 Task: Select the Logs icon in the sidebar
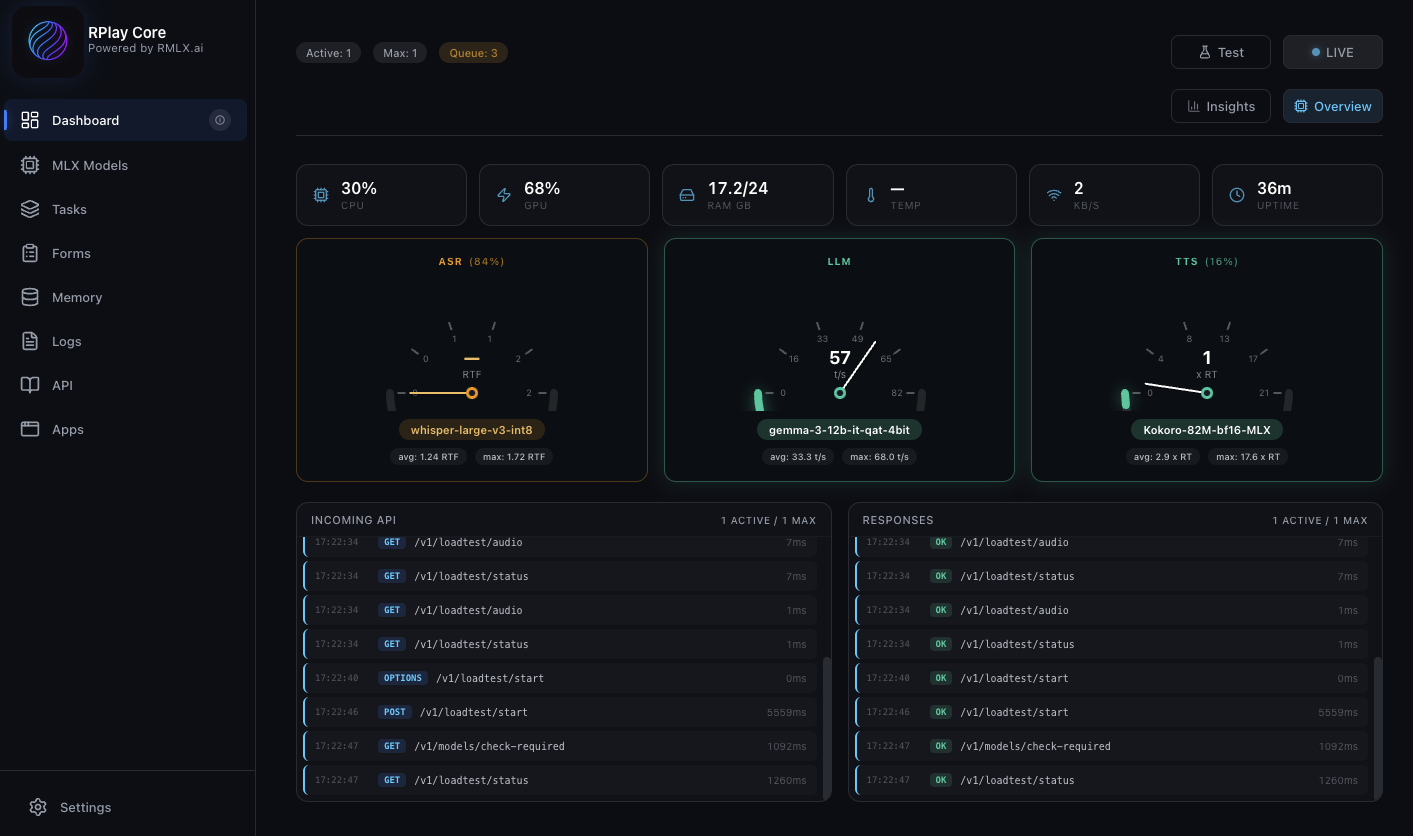[x=30, y=341]
